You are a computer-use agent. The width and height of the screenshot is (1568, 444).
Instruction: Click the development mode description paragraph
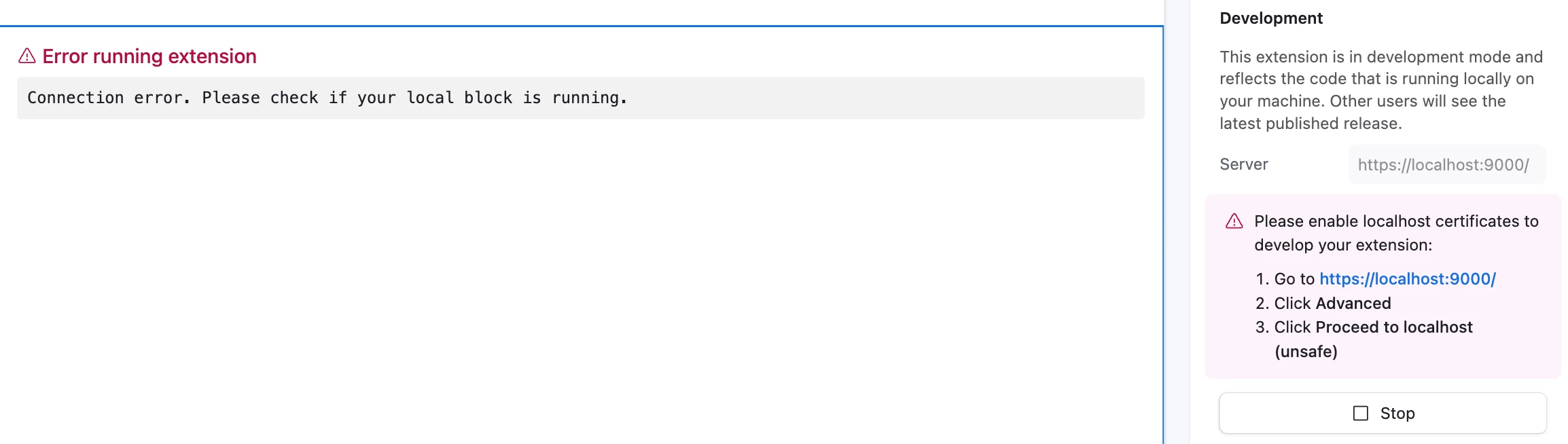click(x=1381, y=90)
